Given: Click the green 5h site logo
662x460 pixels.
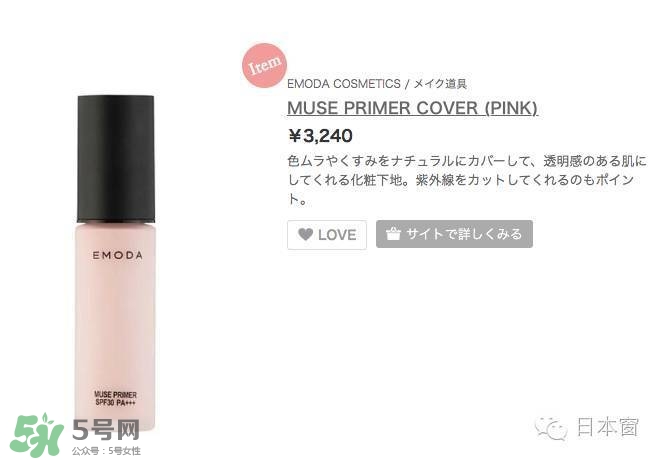Looking at the screenshot, I should (36, 436).
